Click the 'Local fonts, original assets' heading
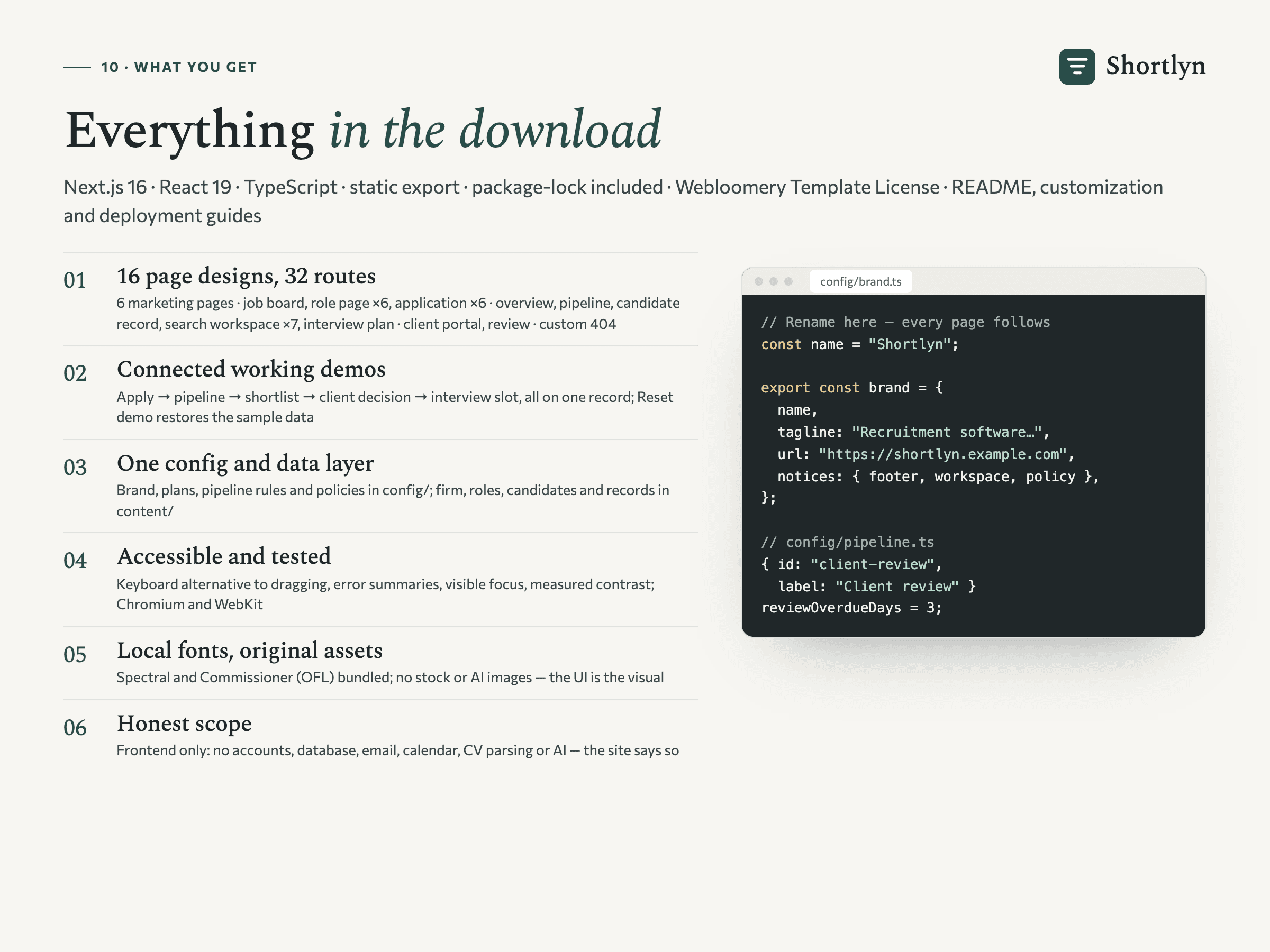 click(x=249, y=650)
